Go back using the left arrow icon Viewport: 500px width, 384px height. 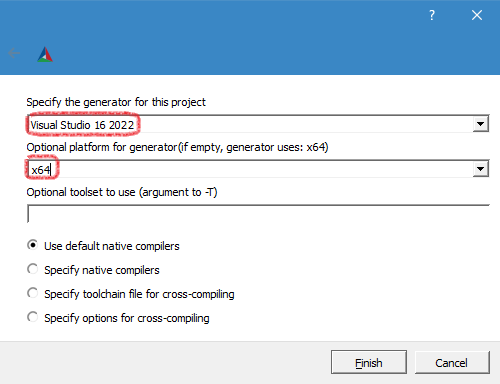tap(14, 53)
